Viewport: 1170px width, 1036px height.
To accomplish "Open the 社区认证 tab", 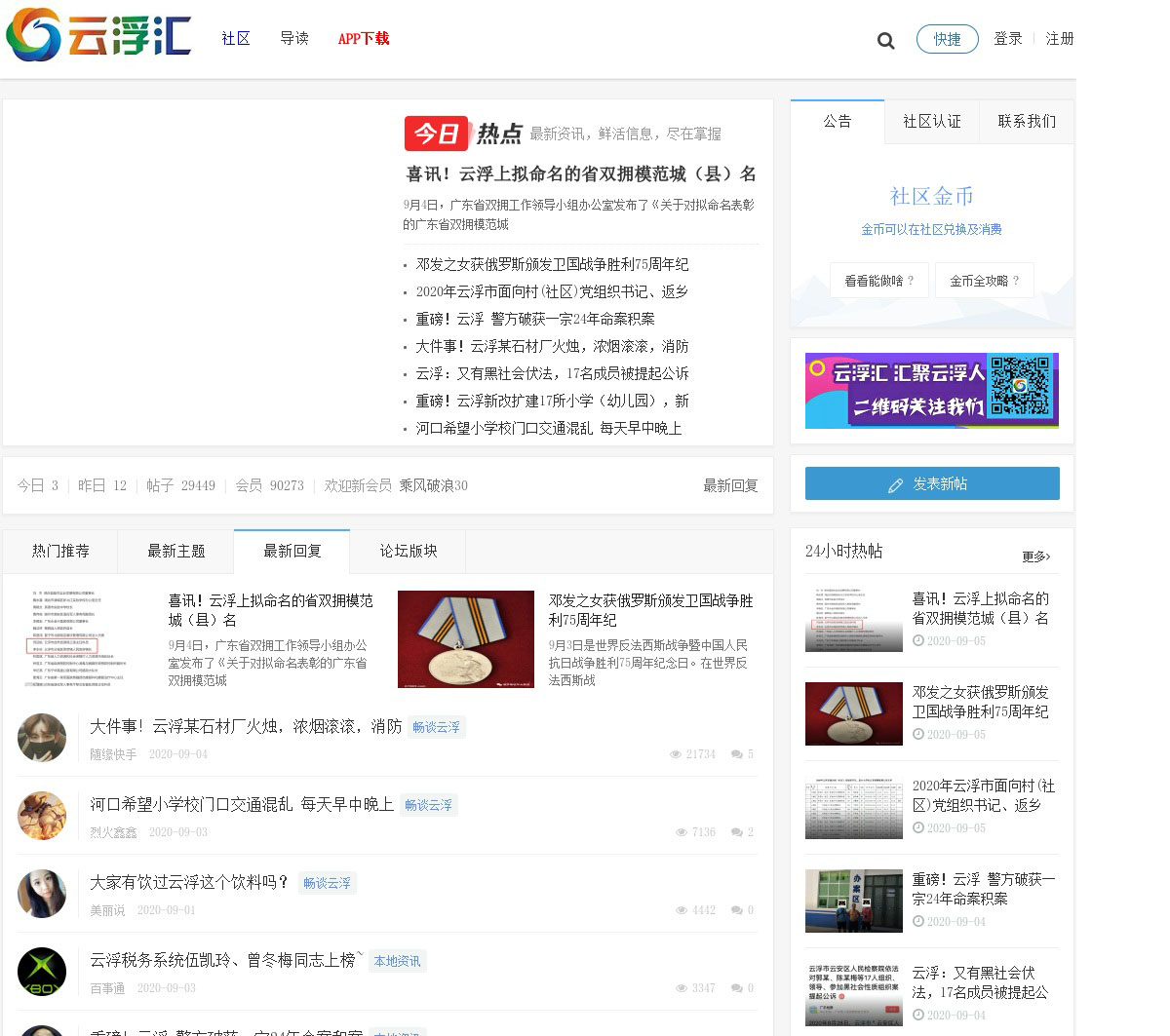I will coord(931,122).
